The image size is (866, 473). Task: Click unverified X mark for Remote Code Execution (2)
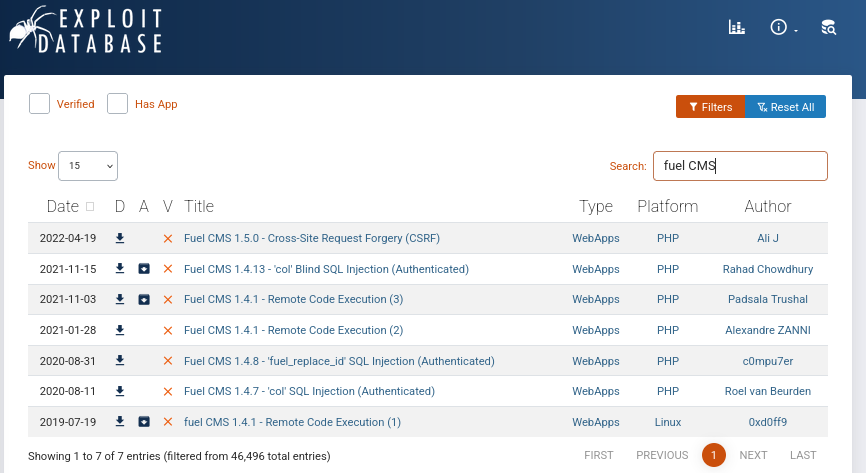coord(168,330)
